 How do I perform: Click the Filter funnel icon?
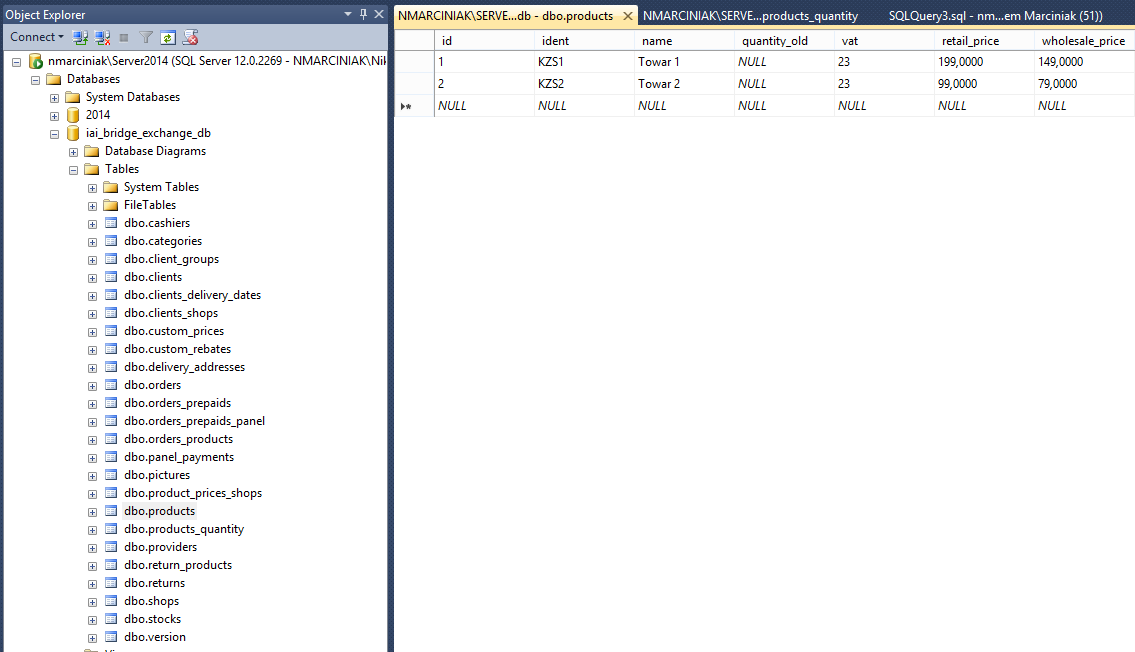click(x=146, y=37)
